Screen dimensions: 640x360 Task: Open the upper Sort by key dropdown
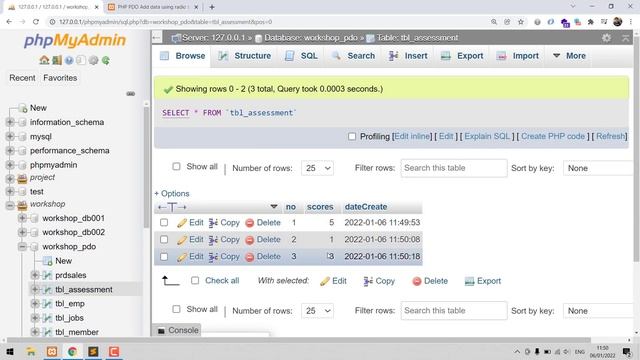click(598, 168)
